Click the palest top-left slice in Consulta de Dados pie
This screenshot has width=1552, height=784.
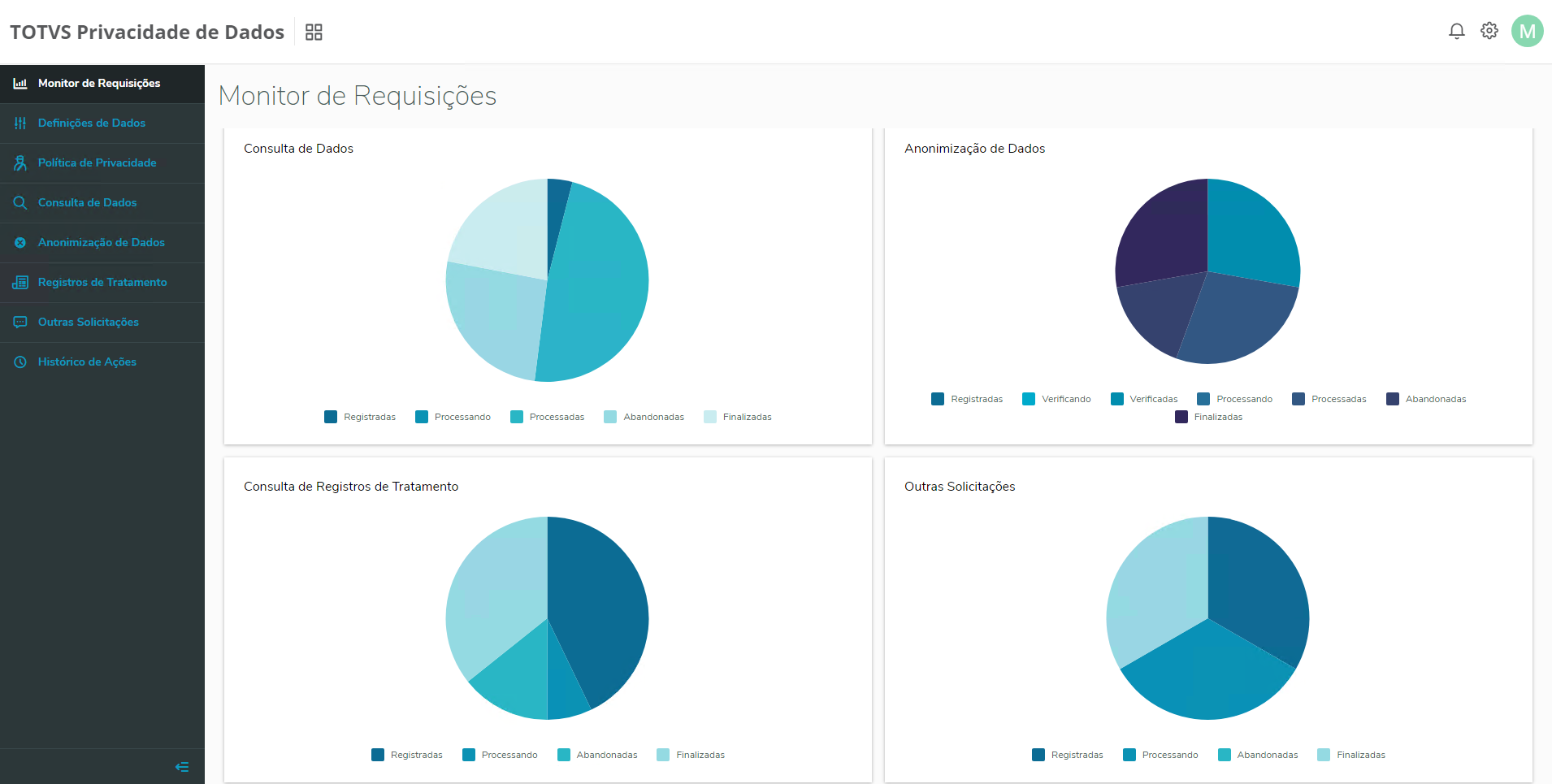point(508,227)
